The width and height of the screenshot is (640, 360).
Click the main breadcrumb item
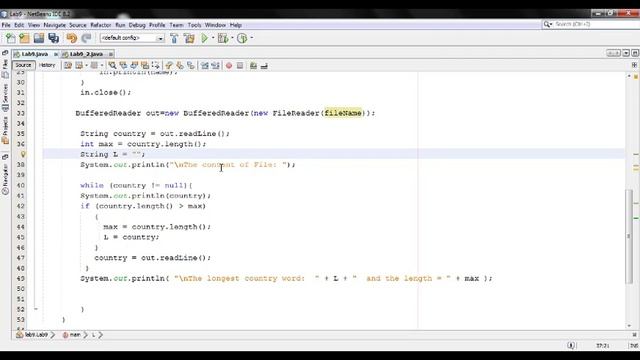pos(72,335)
